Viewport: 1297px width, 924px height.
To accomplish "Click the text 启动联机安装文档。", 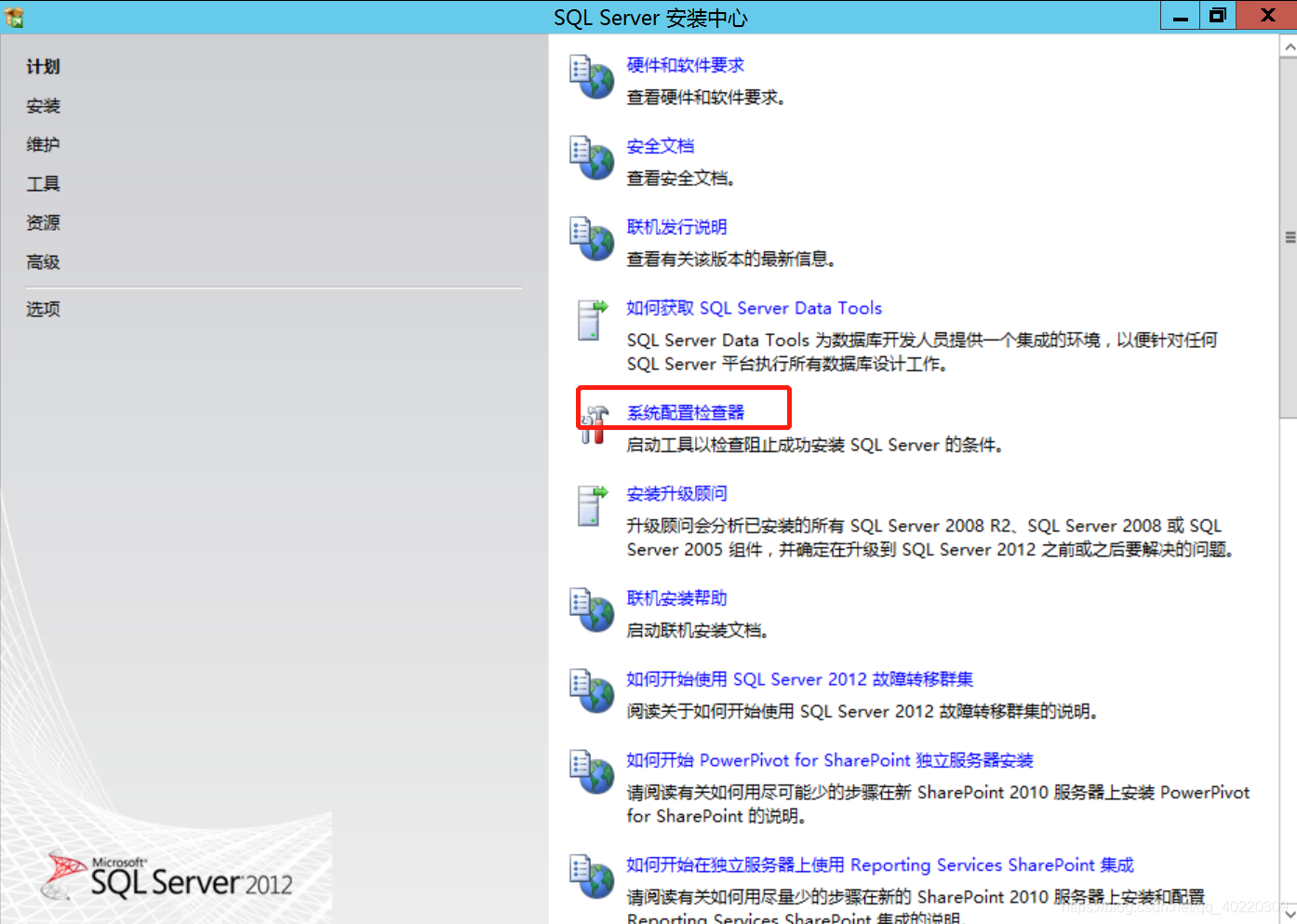I will coord(698,631).
